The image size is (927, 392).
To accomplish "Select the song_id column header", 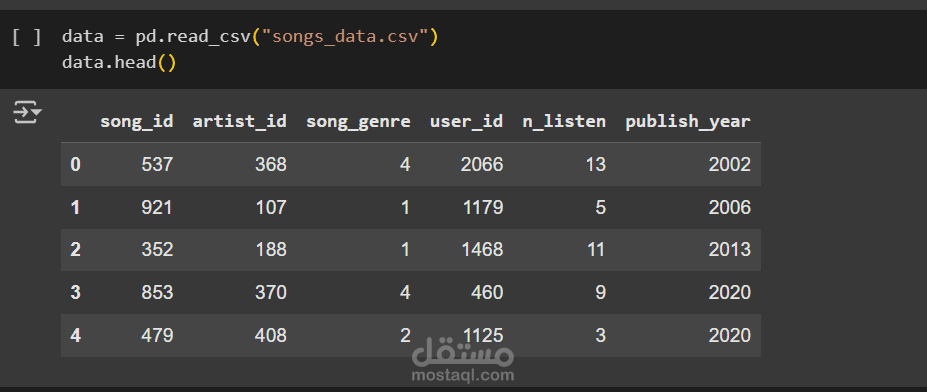I will [137, 121].
